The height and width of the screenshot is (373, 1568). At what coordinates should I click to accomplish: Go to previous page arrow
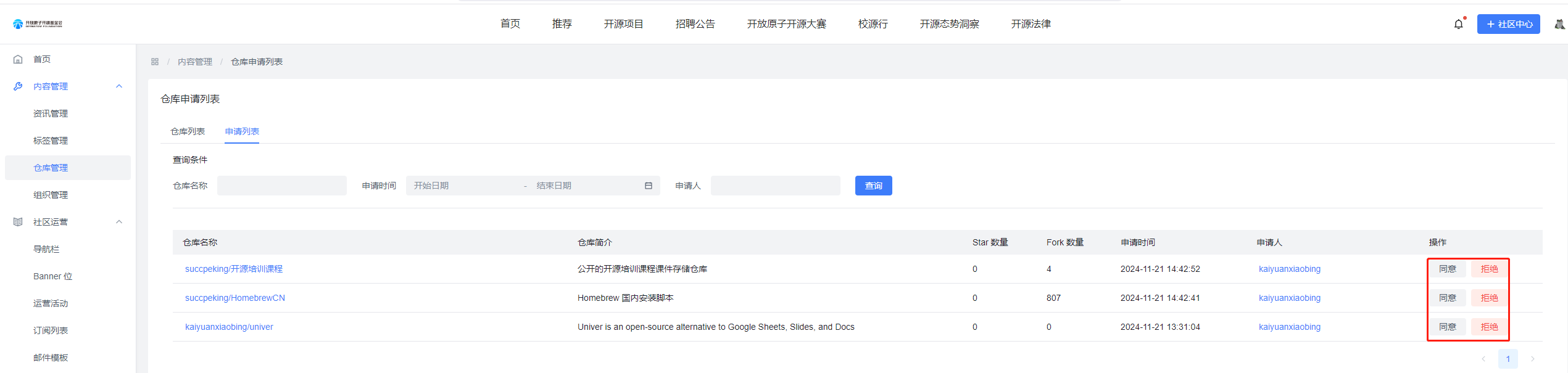[x=1483, y=359]
